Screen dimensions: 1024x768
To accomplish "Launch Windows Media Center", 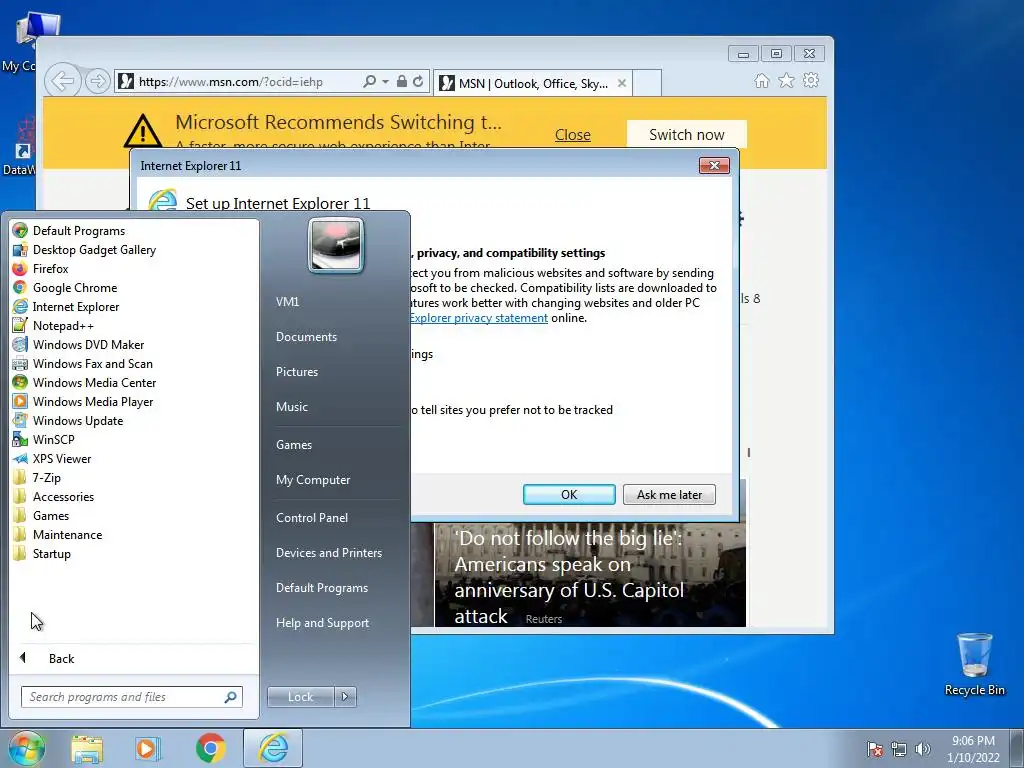I will tap(84, 382).
